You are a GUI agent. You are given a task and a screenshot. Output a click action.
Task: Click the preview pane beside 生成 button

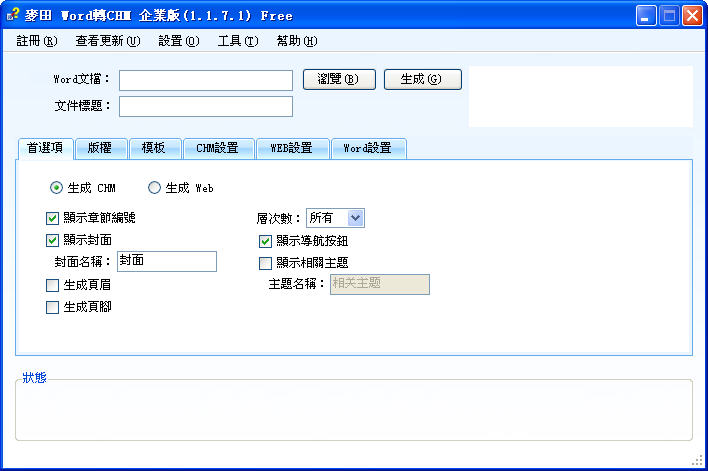click(581, 97)
